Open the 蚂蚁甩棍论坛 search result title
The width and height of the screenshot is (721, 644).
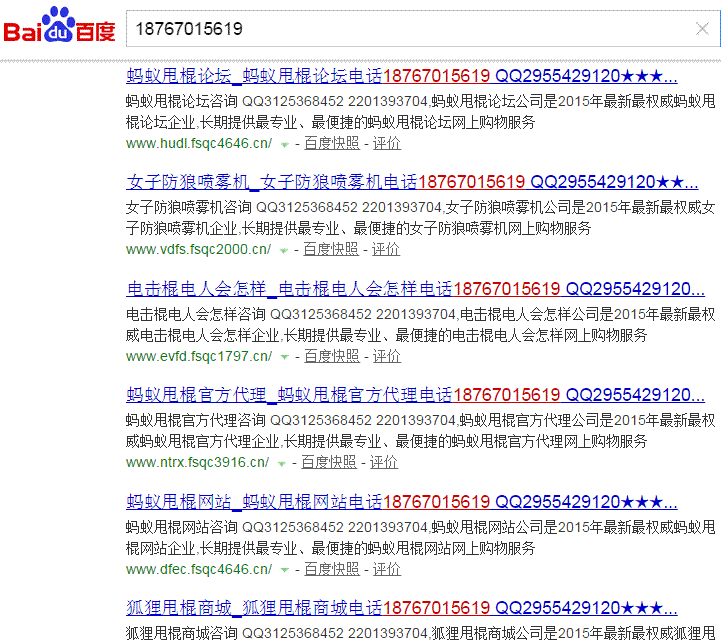point(401,75)
